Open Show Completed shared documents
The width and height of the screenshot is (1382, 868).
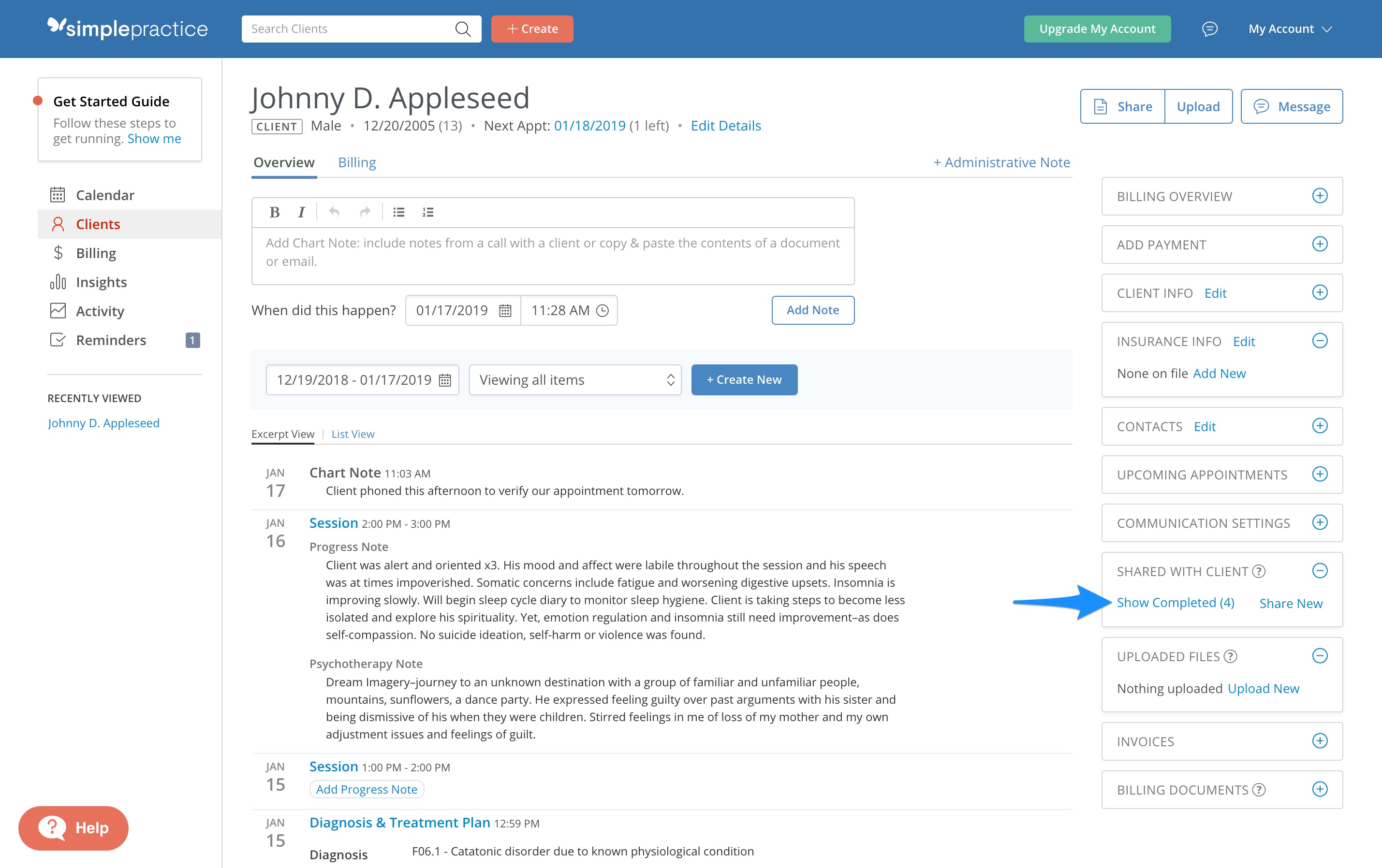point(1176,602)
